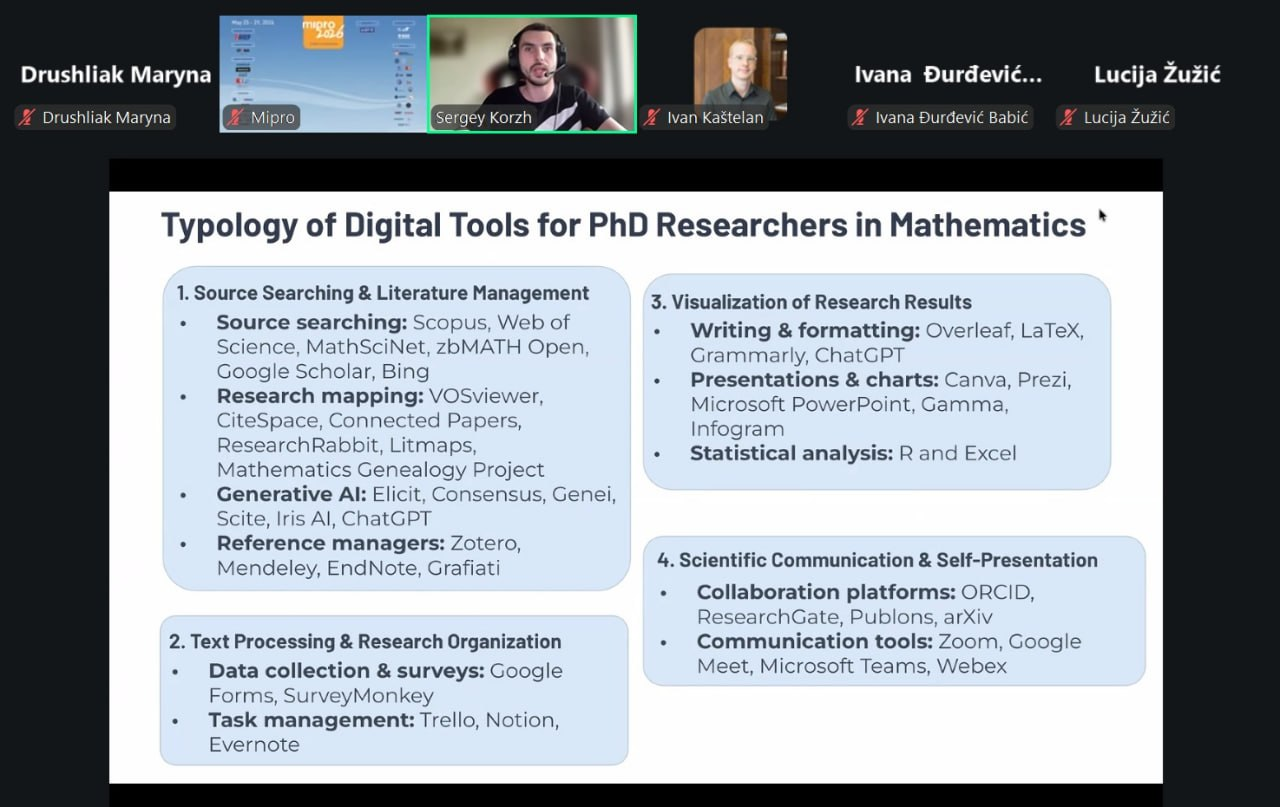Click the bold 'Presentations & charts:' label
Screen dimensions: 1280x807
coord(814,380)
